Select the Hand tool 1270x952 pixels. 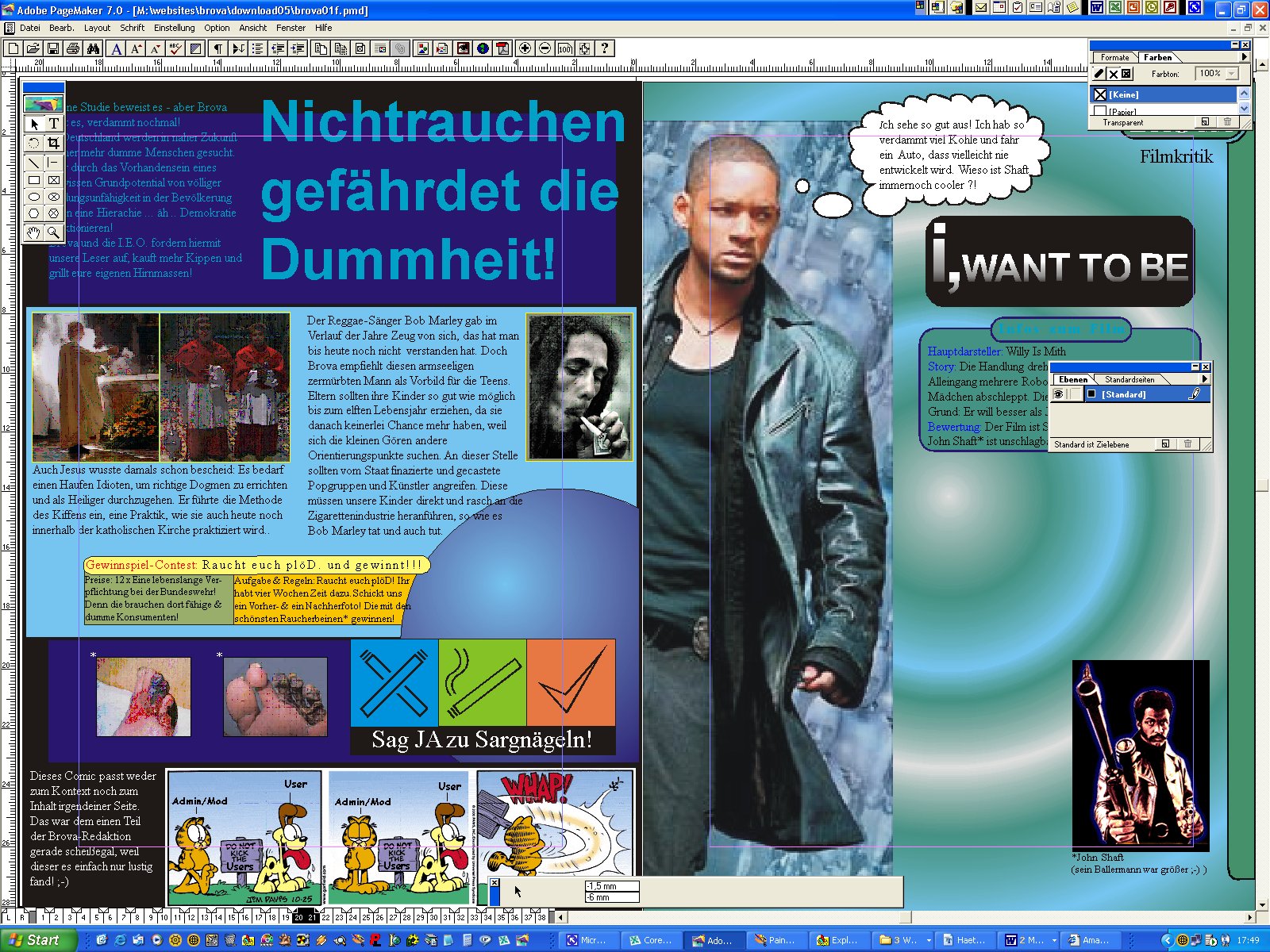tap(34, 232)
